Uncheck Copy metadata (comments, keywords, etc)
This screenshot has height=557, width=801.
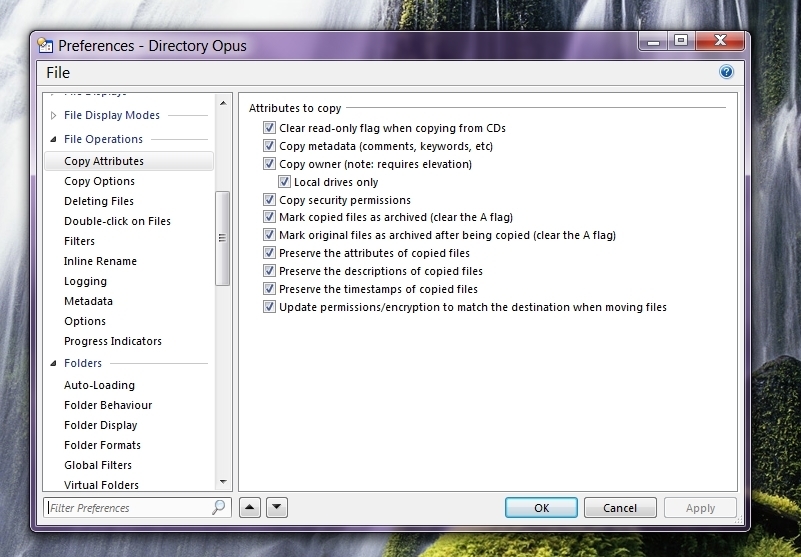[269, 146]
